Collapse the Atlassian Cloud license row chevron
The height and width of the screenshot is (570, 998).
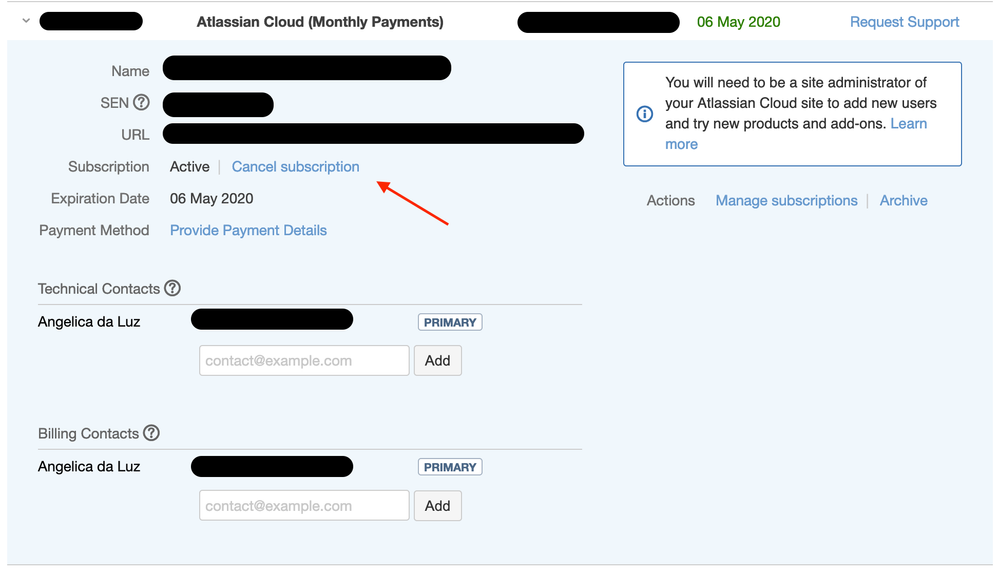point(26,21)
